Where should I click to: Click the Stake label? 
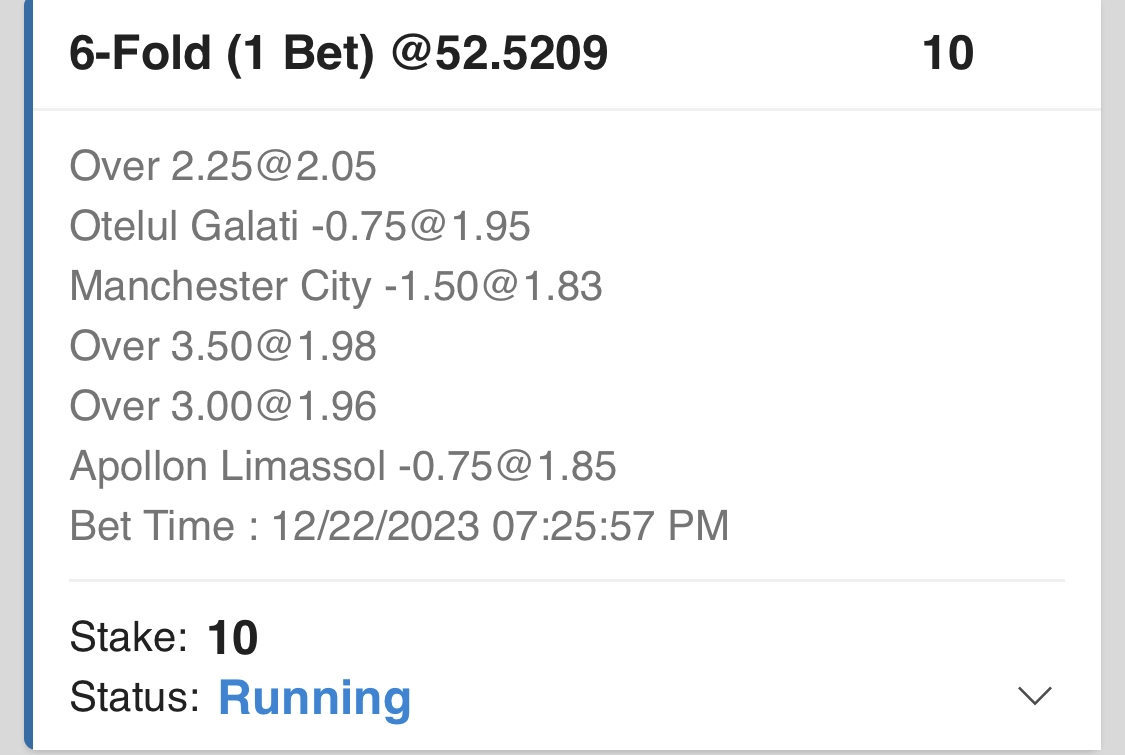click(x=128, y=636)
